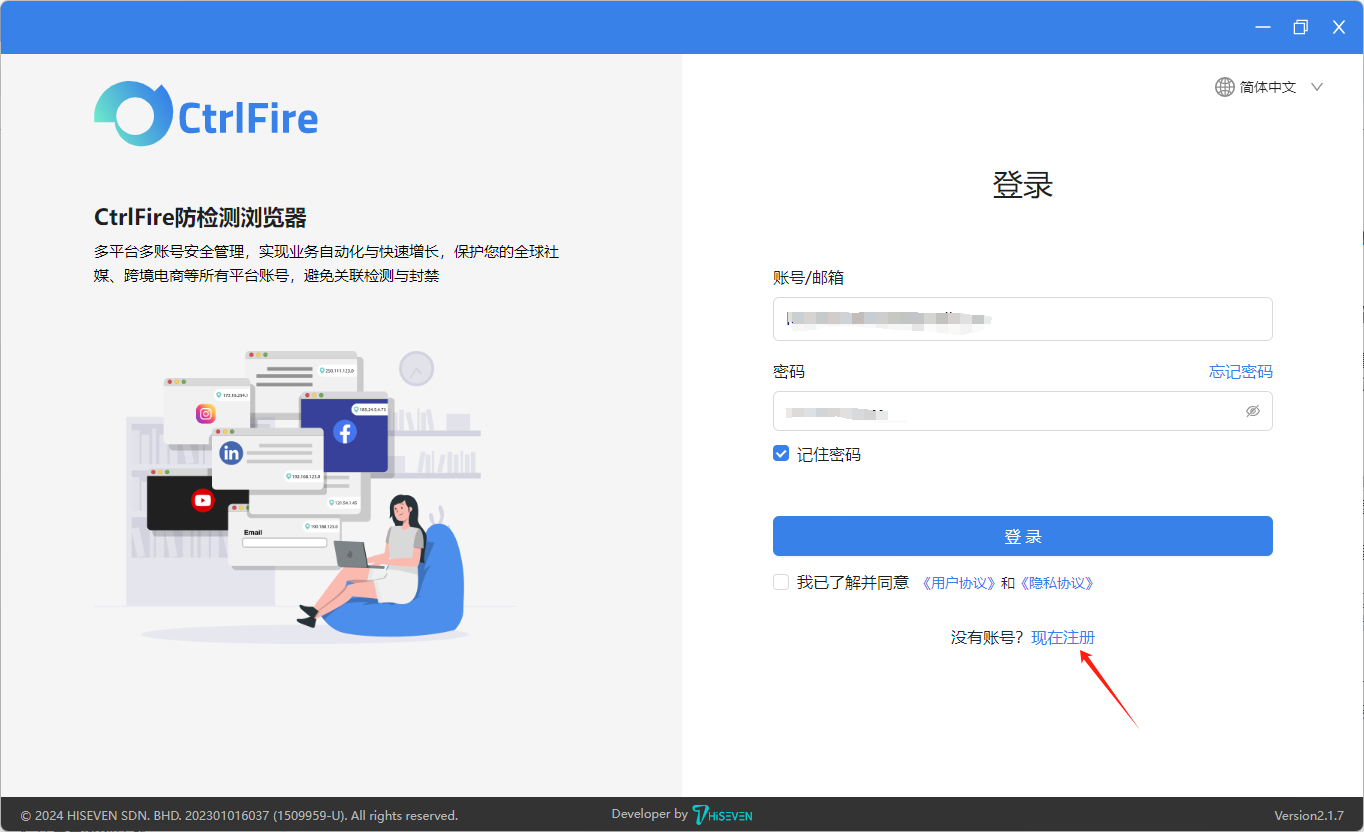Click the 账号/邮箱 input field

[x=1022, y=319]
